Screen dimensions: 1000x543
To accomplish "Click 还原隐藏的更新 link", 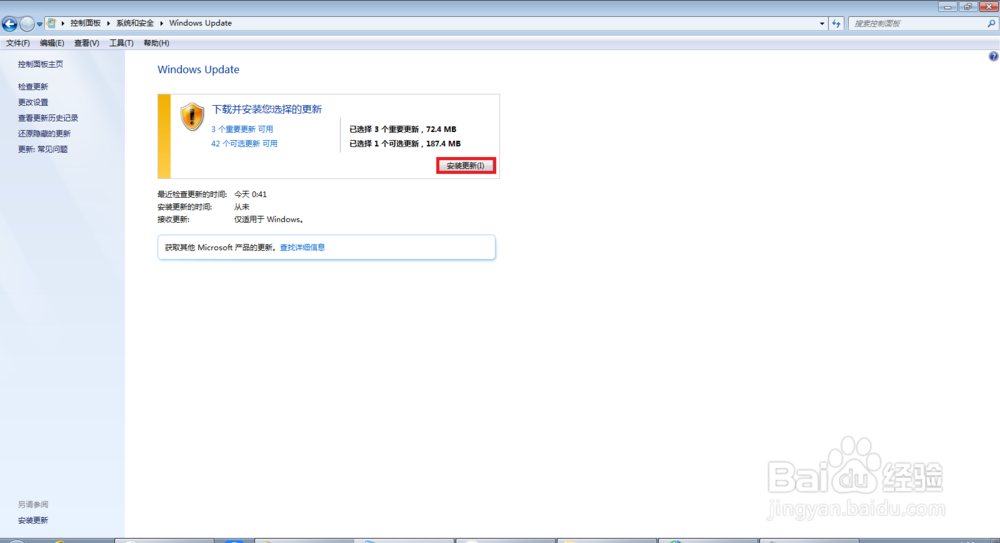I will pyautogui.click(x=44, y=133).
